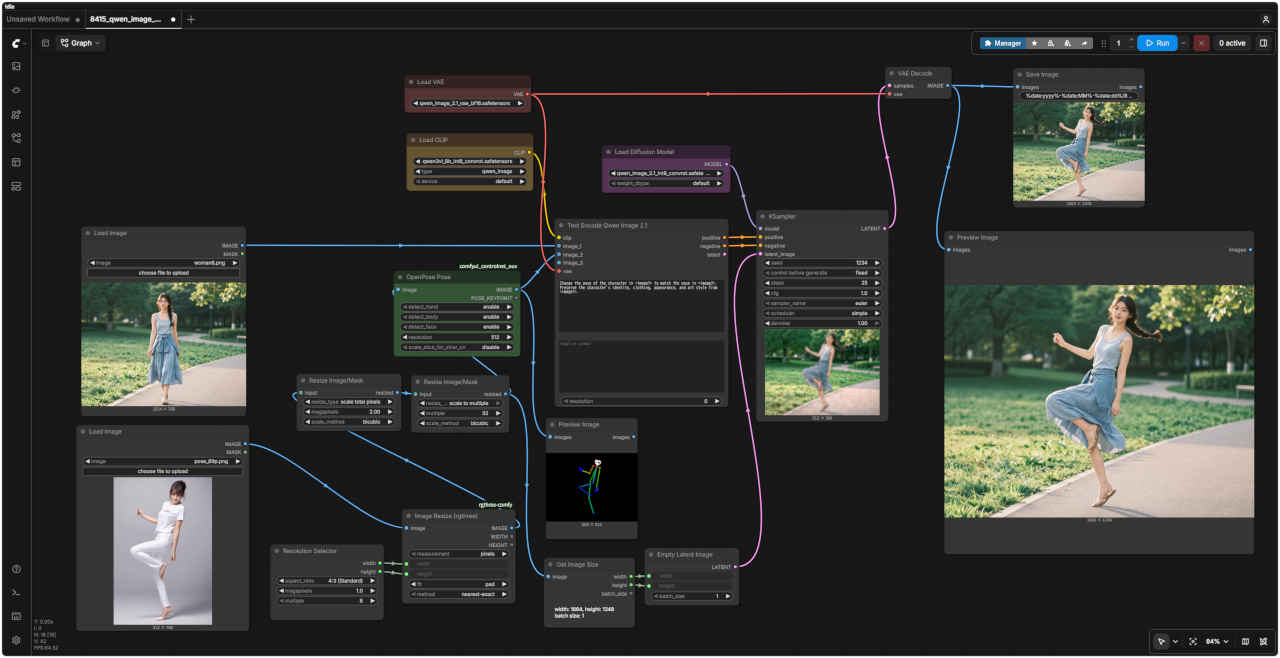
Task: Toggle the console terminal icon in sidebar
Action: (x=16, y=593)
